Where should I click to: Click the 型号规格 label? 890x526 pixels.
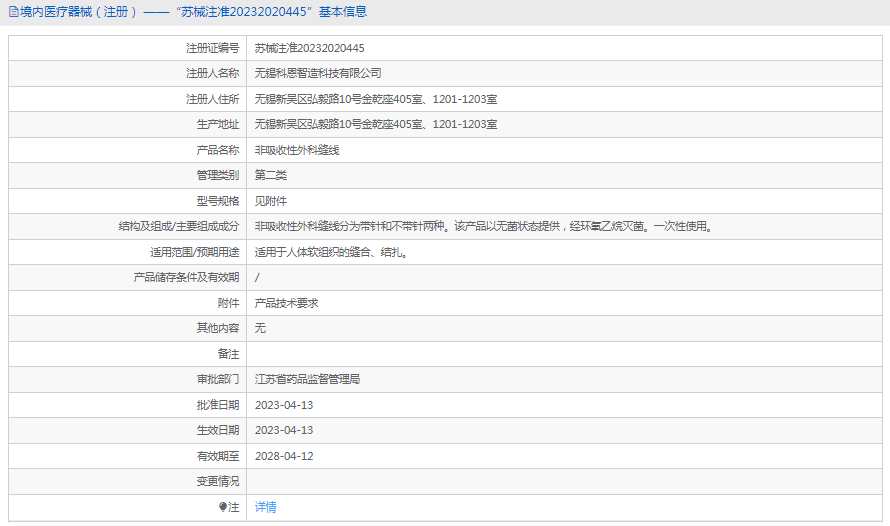[218, 201]
